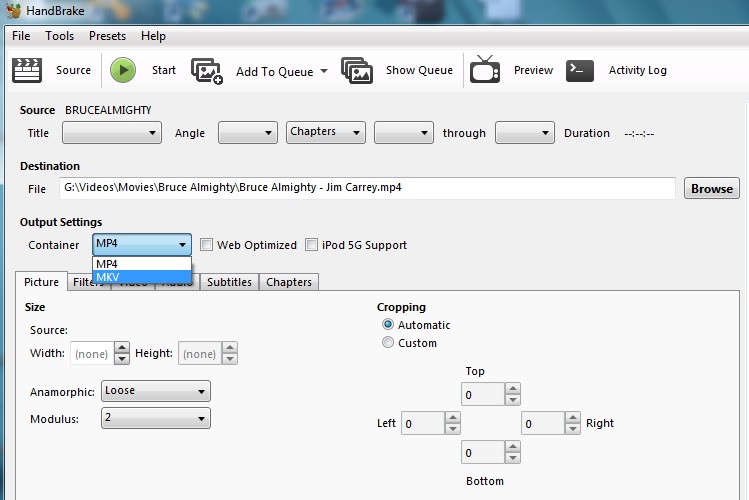The height and width of the screenshot is (500, 749).
Task: Click the Preview television icon
Action: point(486,70)
